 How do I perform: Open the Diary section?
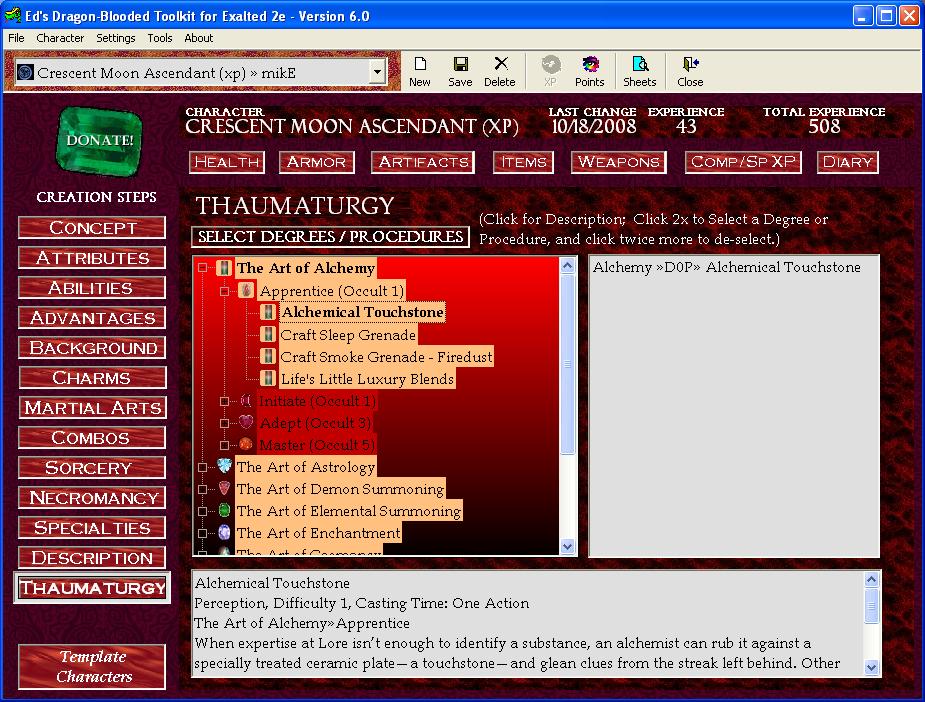(848, 162)
